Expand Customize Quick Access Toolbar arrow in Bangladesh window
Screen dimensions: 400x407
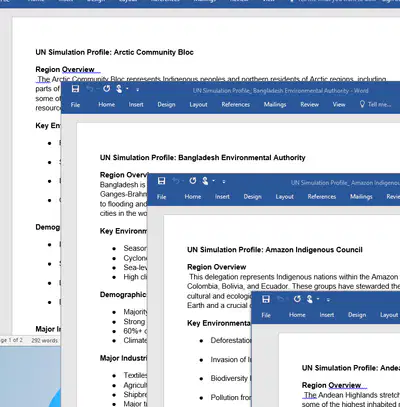click(138, 90)
